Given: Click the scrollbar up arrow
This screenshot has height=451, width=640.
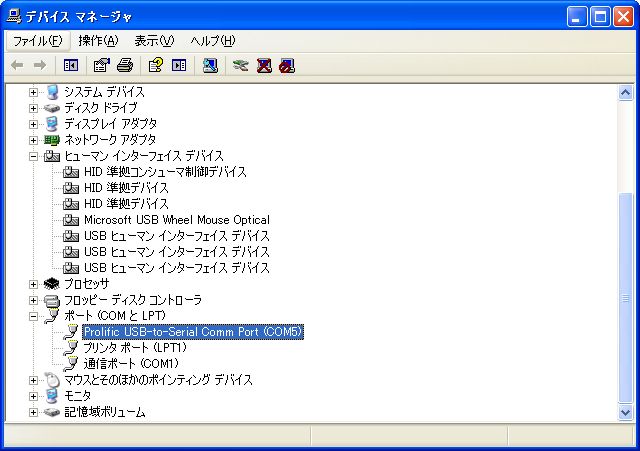Looking at the screenshot, I should click(626, 93).
